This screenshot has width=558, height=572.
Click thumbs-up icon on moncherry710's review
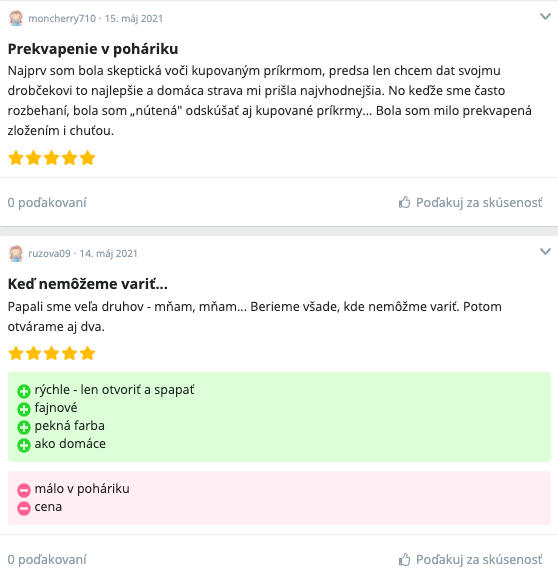[x=404, y=202]
